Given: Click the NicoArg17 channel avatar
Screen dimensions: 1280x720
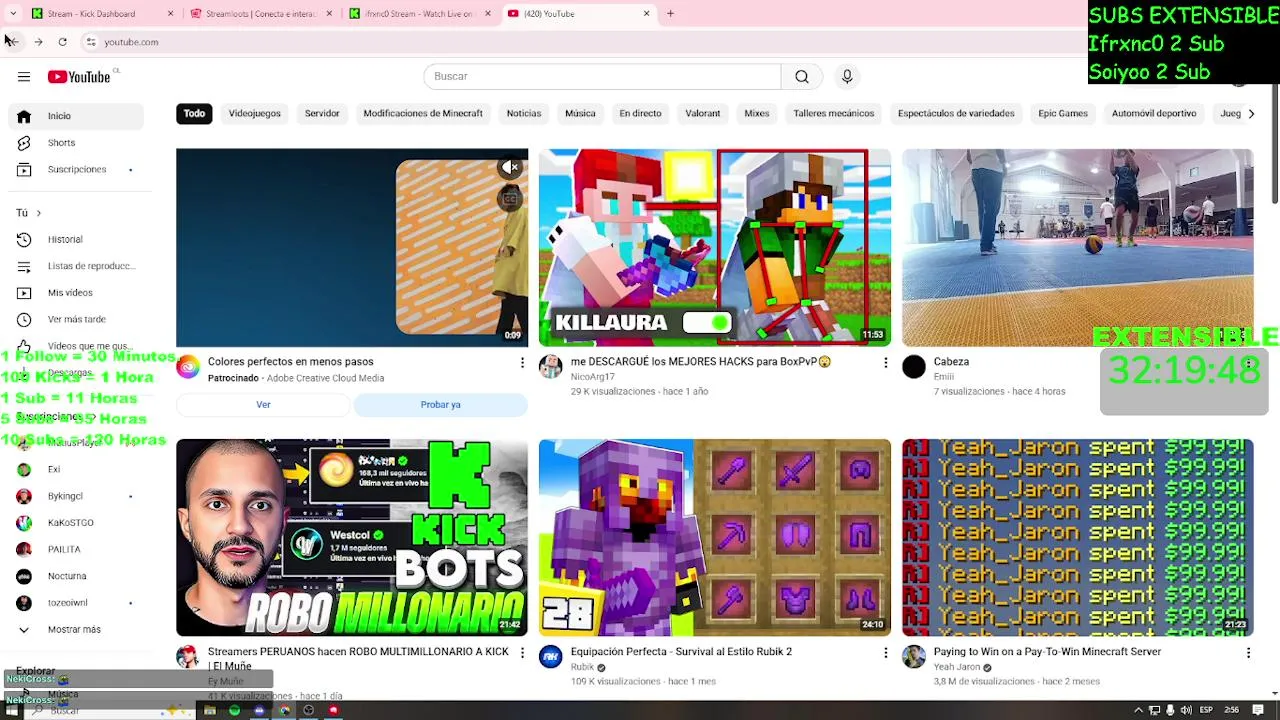Looking at the screenshot, I should tap(551, 367).
